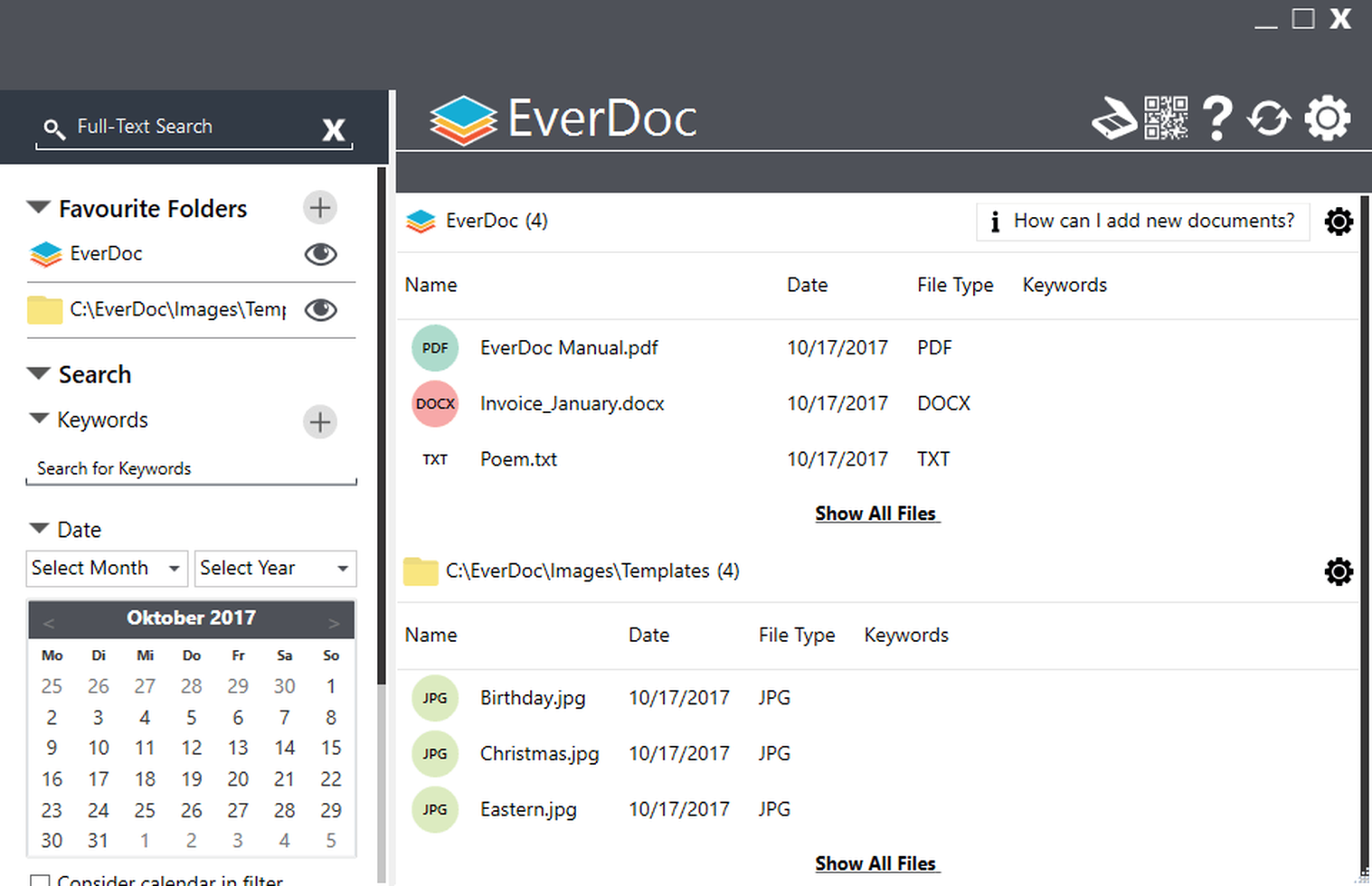Viewport: 1372px width, 886px height.
Task: Select day 17 in the calendar
Action: (99, 779)
